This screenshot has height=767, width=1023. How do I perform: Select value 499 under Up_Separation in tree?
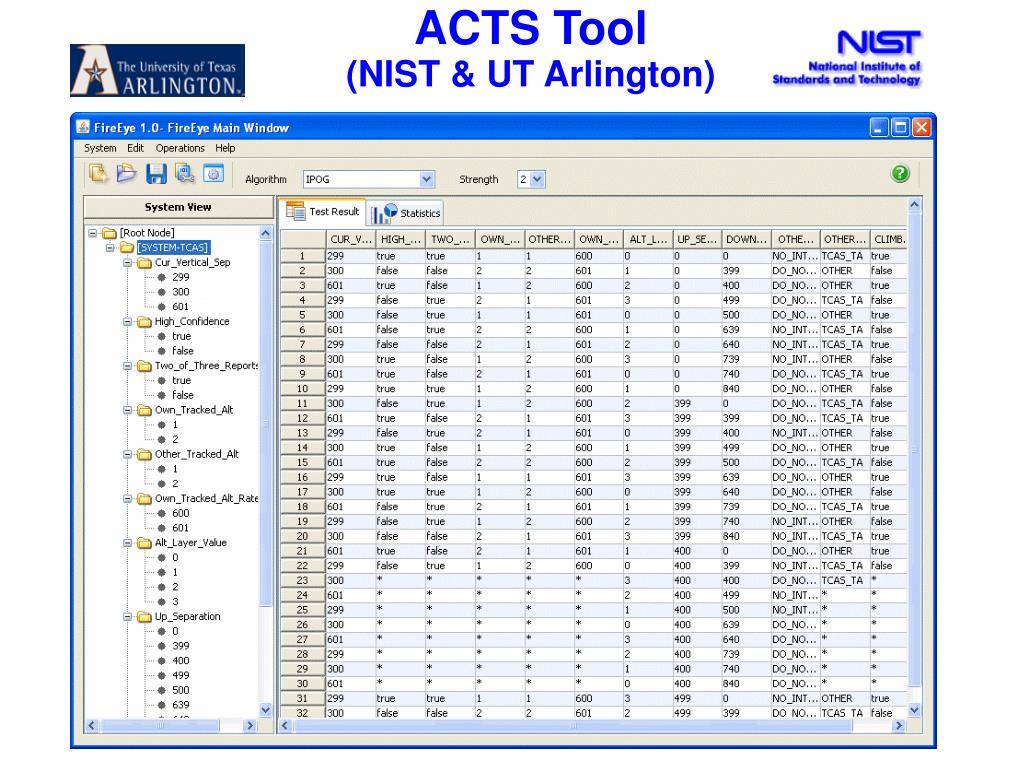pos(181,676)
